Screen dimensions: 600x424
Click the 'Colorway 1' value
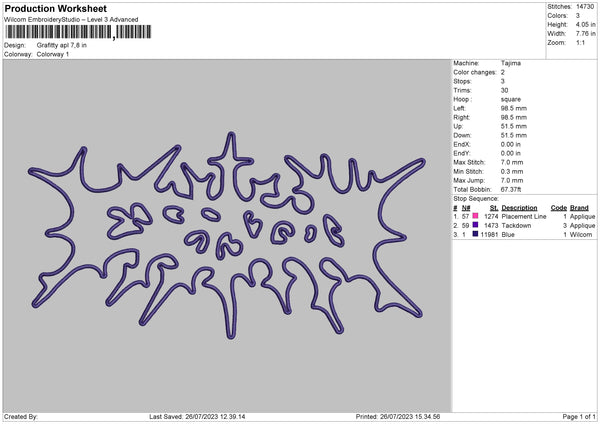pyautogui.click(x=53, y=54)
